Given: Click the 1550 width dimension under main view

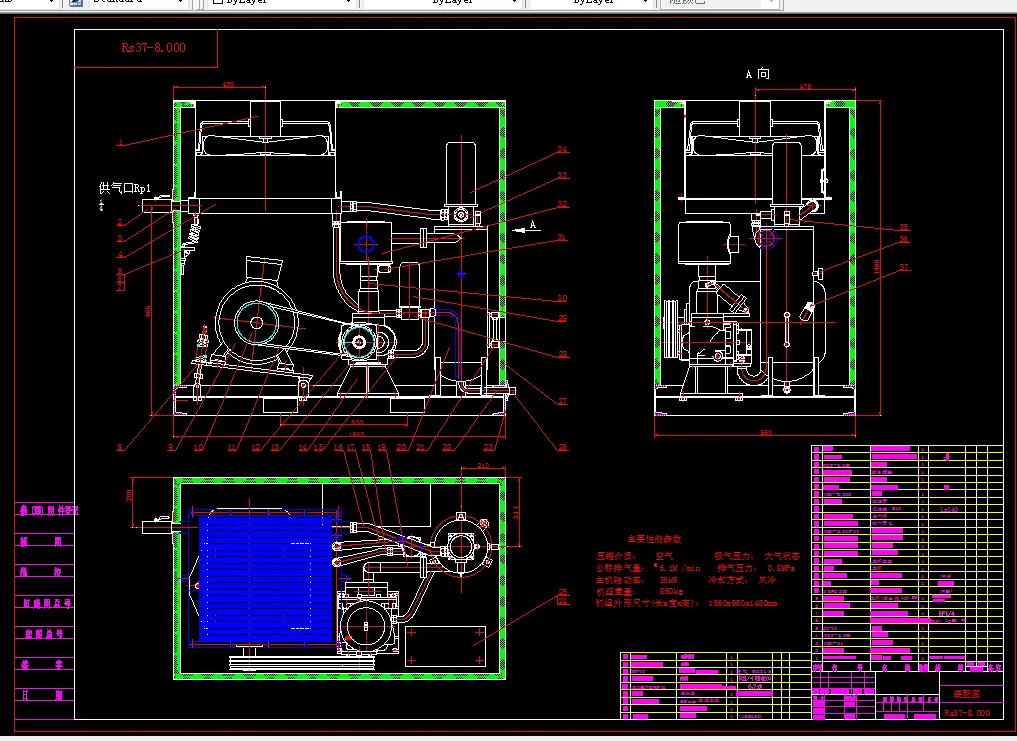Looking at the screenshot, I should [357, 433].
